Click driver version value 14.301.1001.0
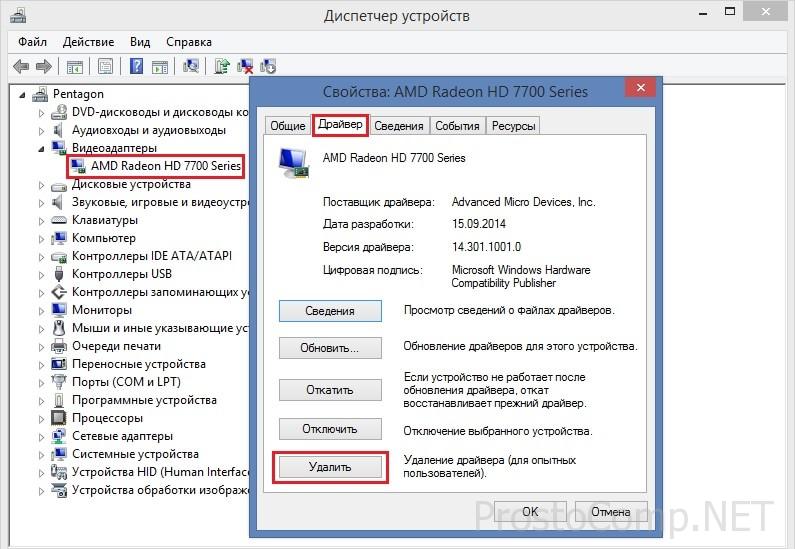The width and height of the screenshot is (795, 549). point(486,247)
